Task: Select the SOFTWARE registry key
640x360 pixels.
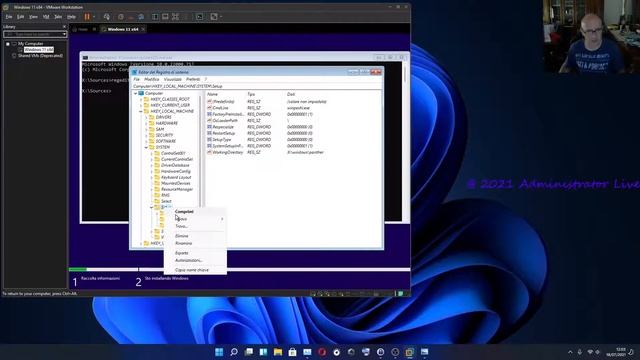Action: coord(166,141)
